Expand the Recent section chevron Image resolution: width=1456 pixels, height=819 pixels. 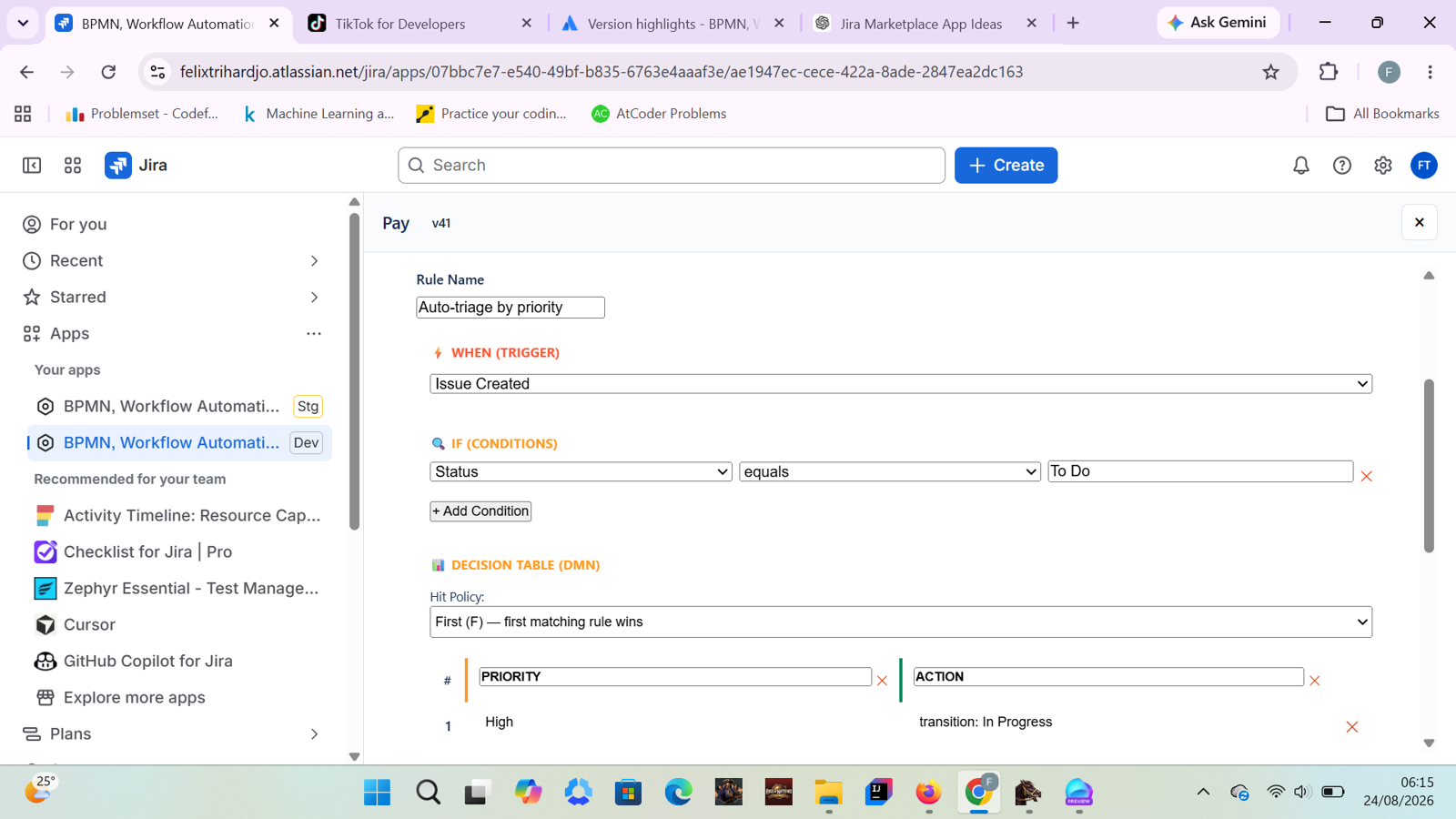[x=314, y=261]
